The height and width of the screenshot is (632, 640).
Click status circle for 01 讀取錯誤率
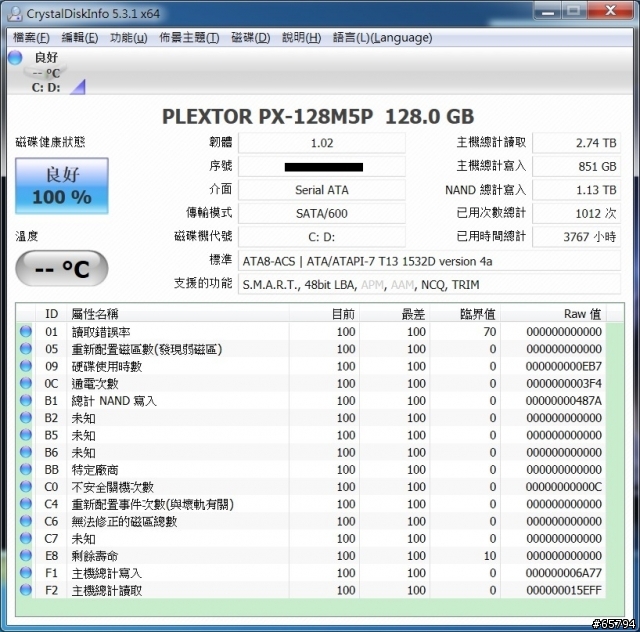[26, 331]
